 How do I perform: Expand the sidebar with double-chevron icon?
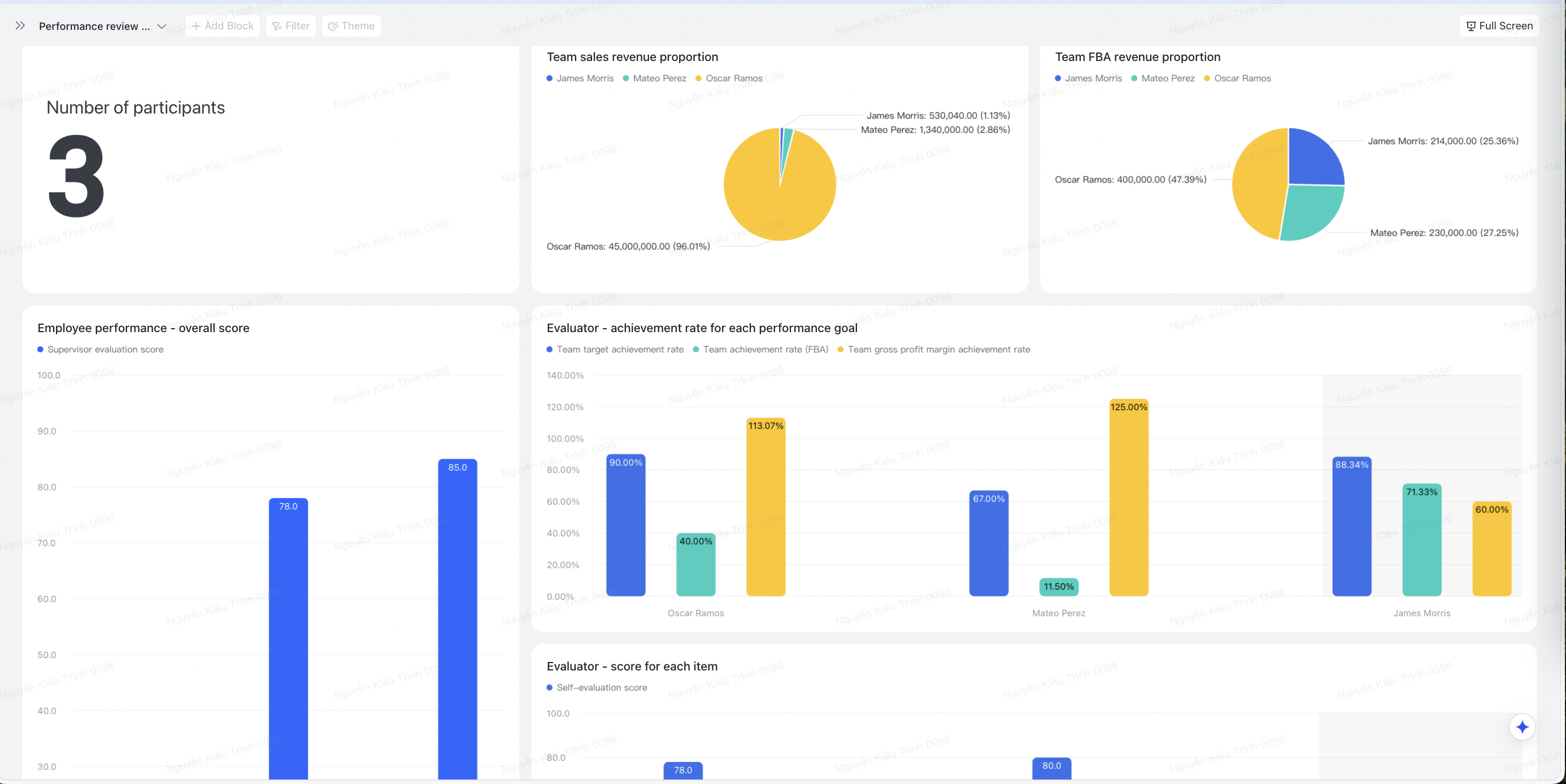(20, 25)
